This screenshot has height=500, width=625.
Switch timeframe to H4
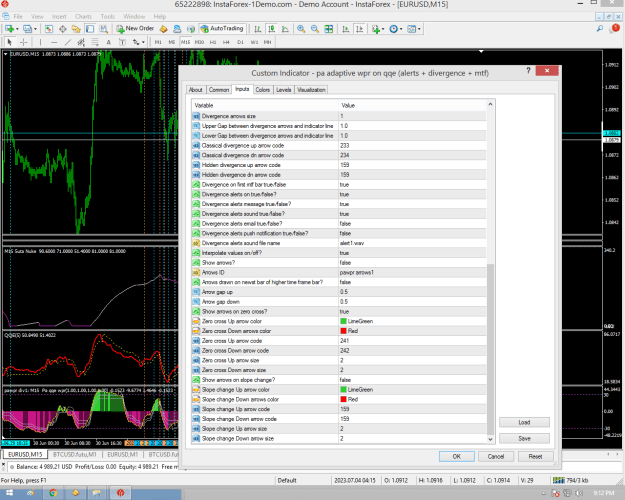pyautogui.click(x=226, y=42)
